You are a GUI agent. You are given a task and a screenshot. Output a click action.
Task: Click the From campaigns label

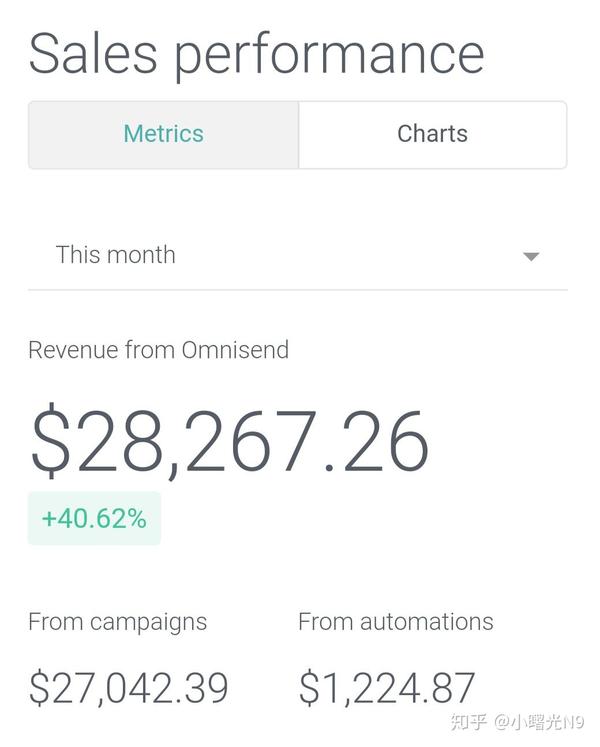click(118, 623)
